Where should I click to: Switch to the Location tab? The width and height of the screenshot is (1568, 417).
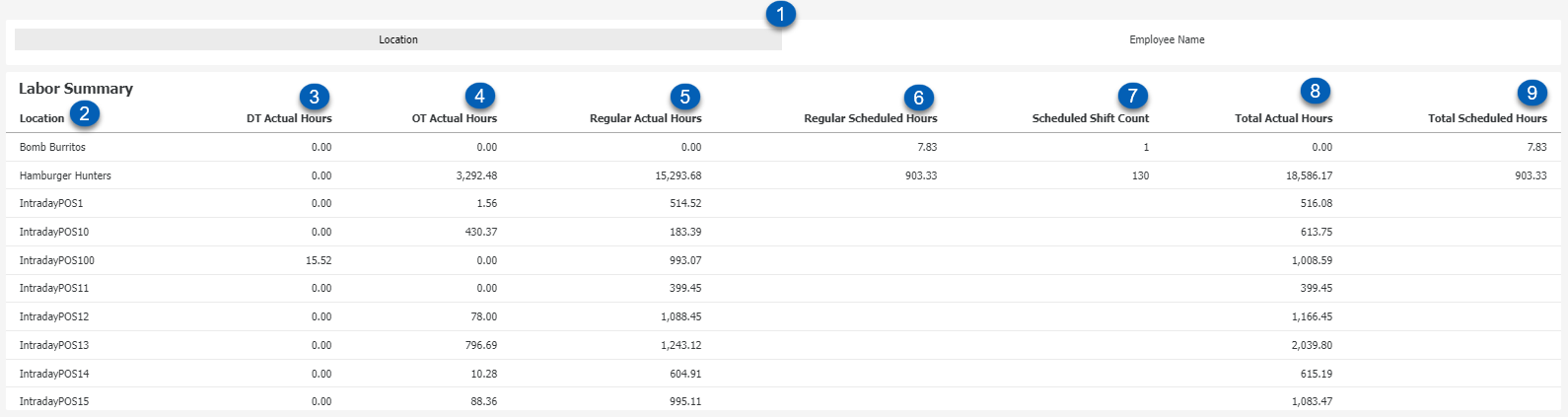(398, 39)
